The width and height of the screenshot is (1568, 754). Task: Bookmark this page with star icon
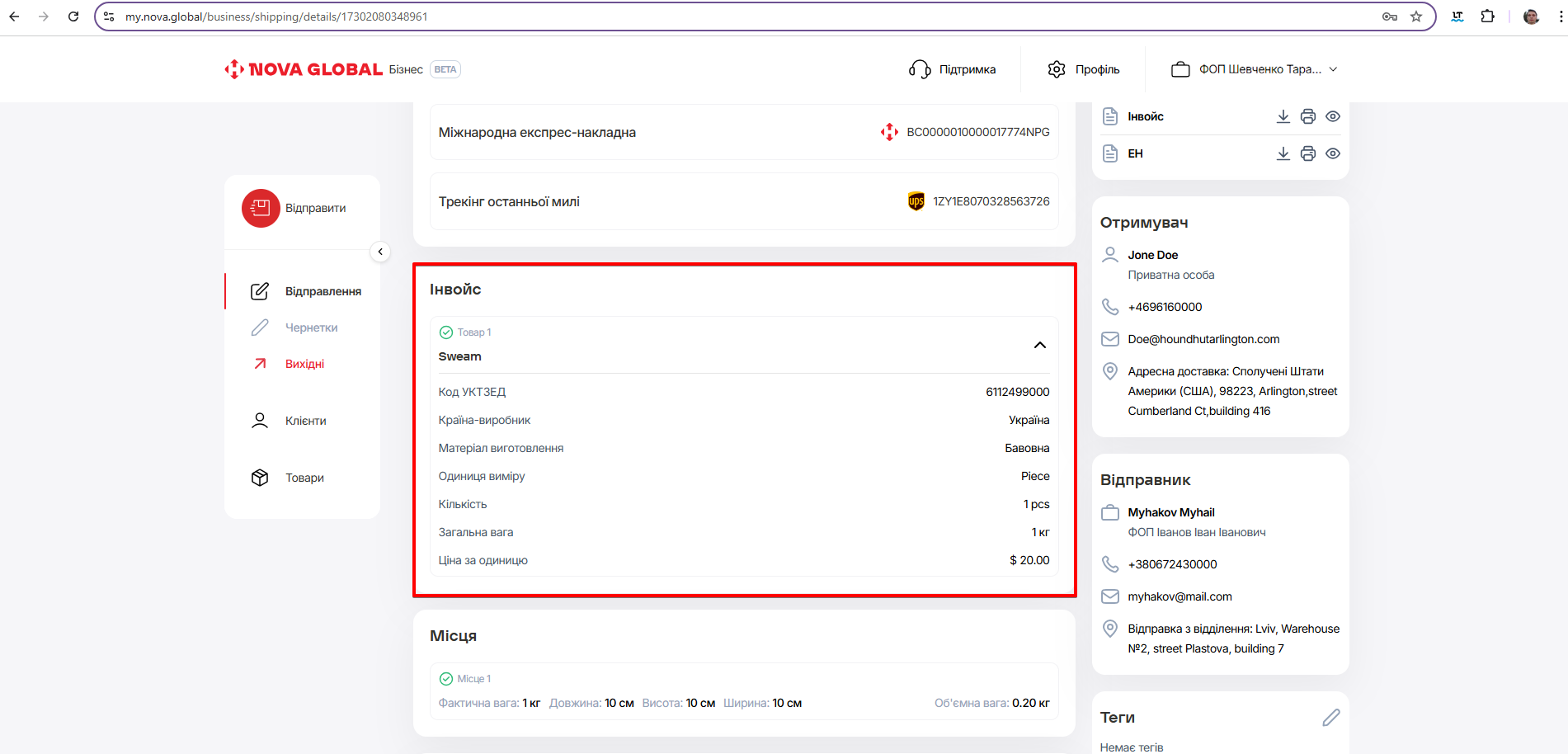pyautogui.click(x=1416, y=16)
